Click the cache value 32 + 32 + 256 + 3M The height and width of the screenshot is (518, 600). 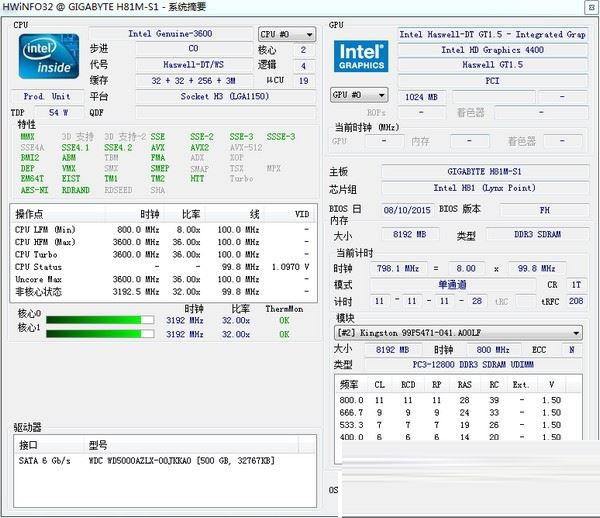[194, 81]
